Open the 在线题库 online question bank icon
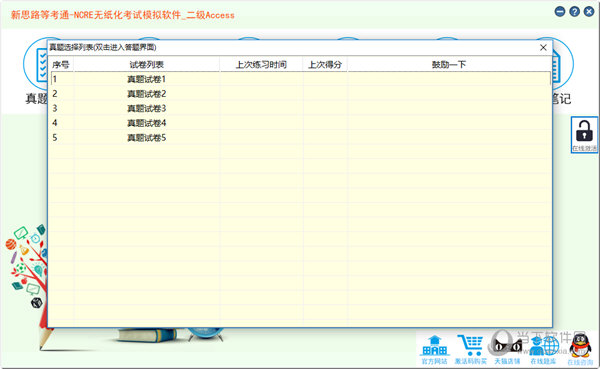 tap(543, 349)
